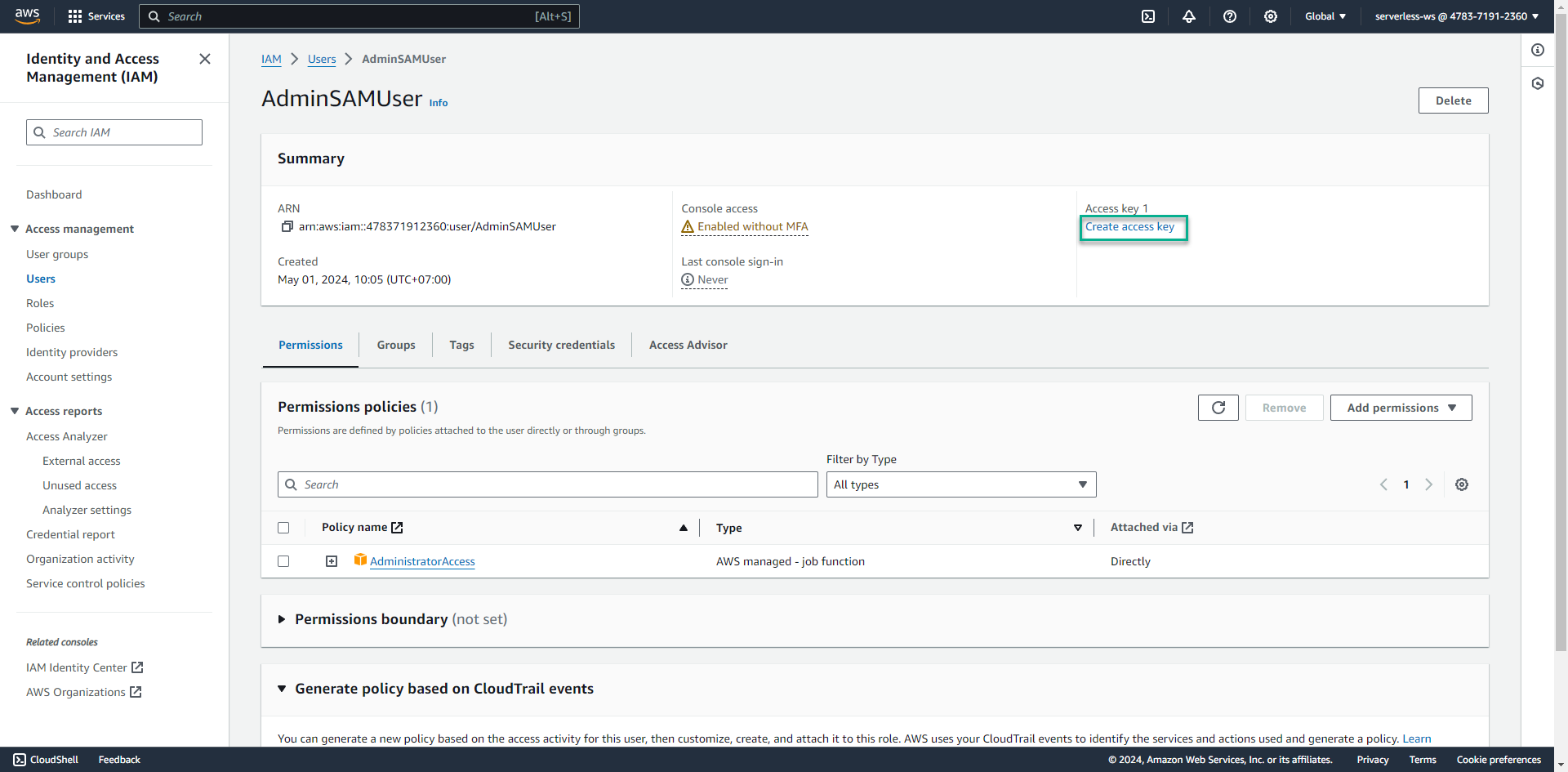Click the Never sign-in info icon

tap(688, 279)
